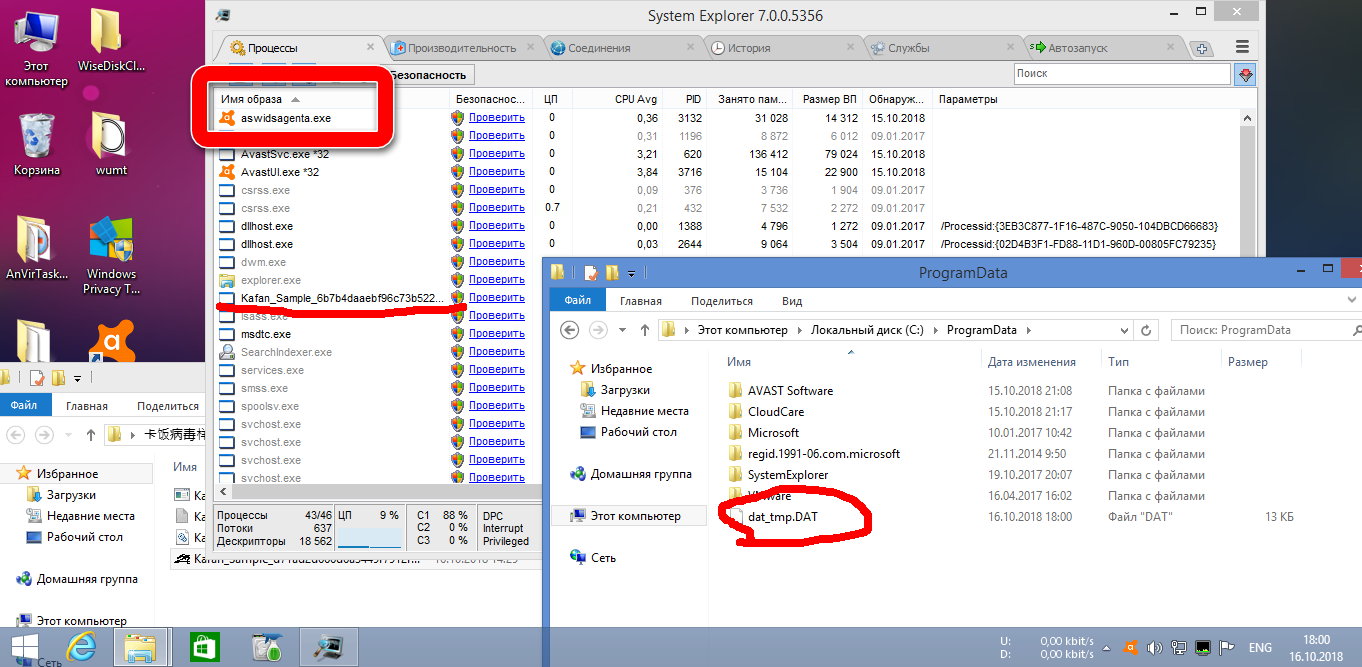Switch to the Производительность tab

click(464, 48)
